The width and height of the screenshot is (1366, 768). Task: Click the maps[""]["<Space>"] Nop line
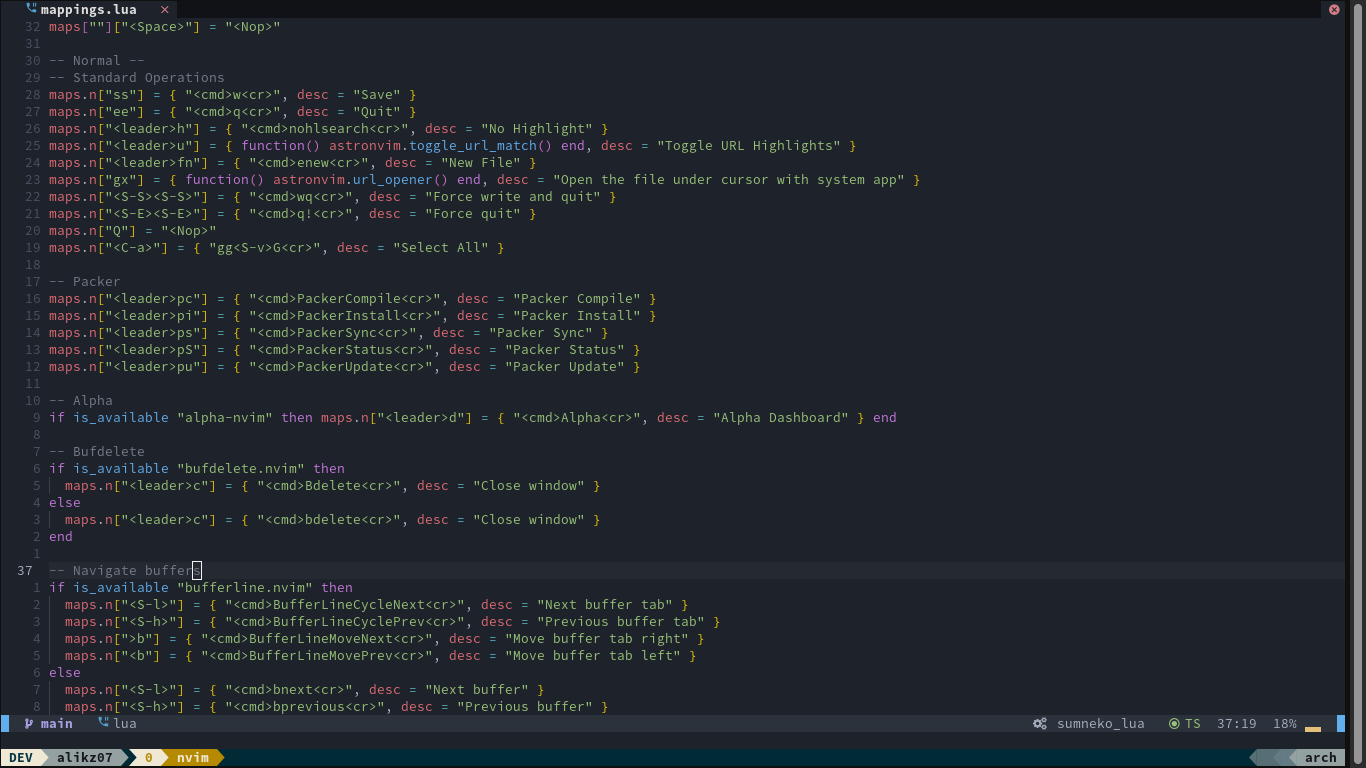tap(165, 26)
